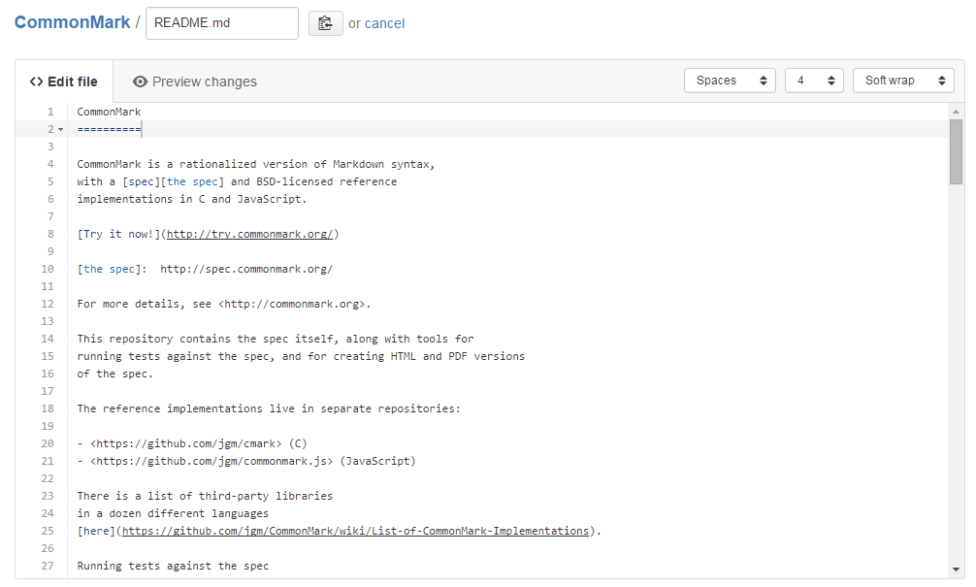Place cursor on 'CommonMark' heading text line 1
Screen dimensions: 976x587
pos(109,112)
